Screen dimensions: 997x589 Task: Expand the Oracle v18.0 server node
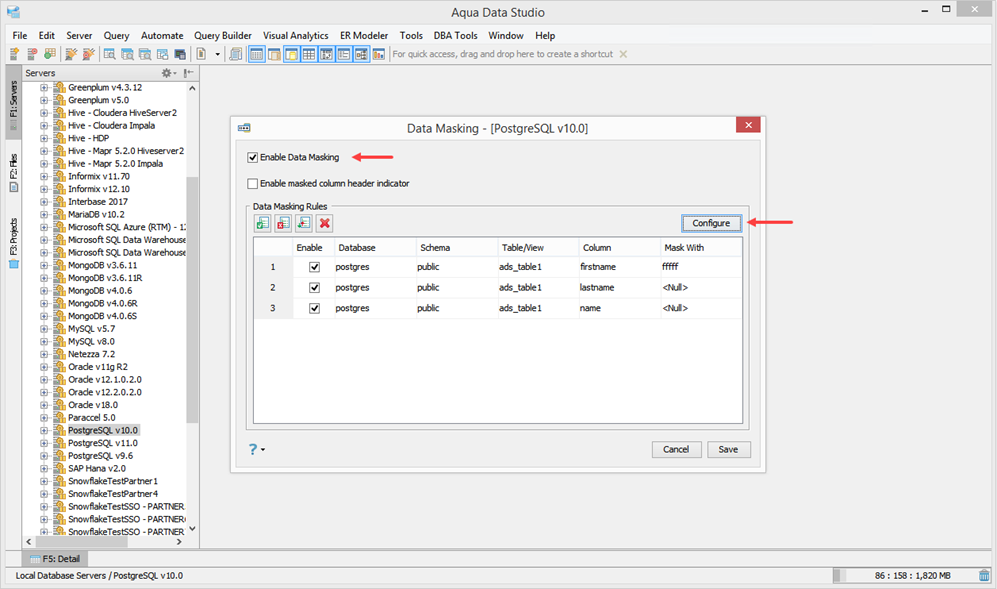[x=44, y=405]
